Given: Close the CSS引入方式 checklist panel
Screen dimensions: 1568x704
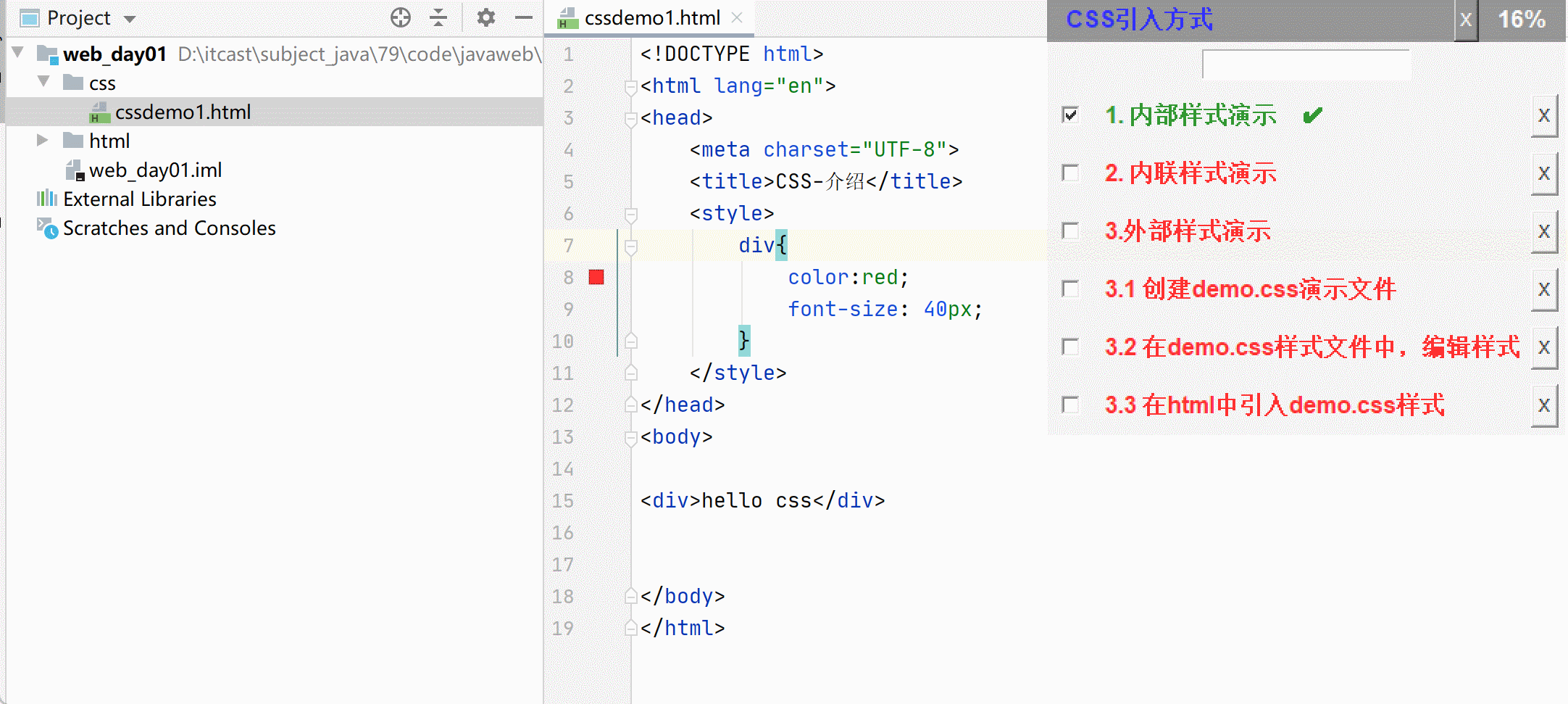Looking at the screenshot, I should pyautogui.click(x=1466, y=20).
